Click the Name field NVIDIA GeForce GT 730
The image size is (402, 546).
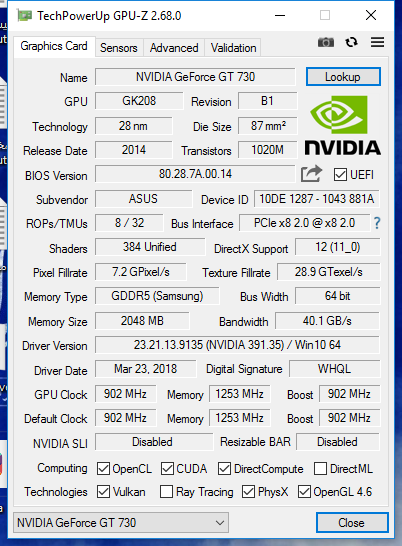(x=195, y=77)
